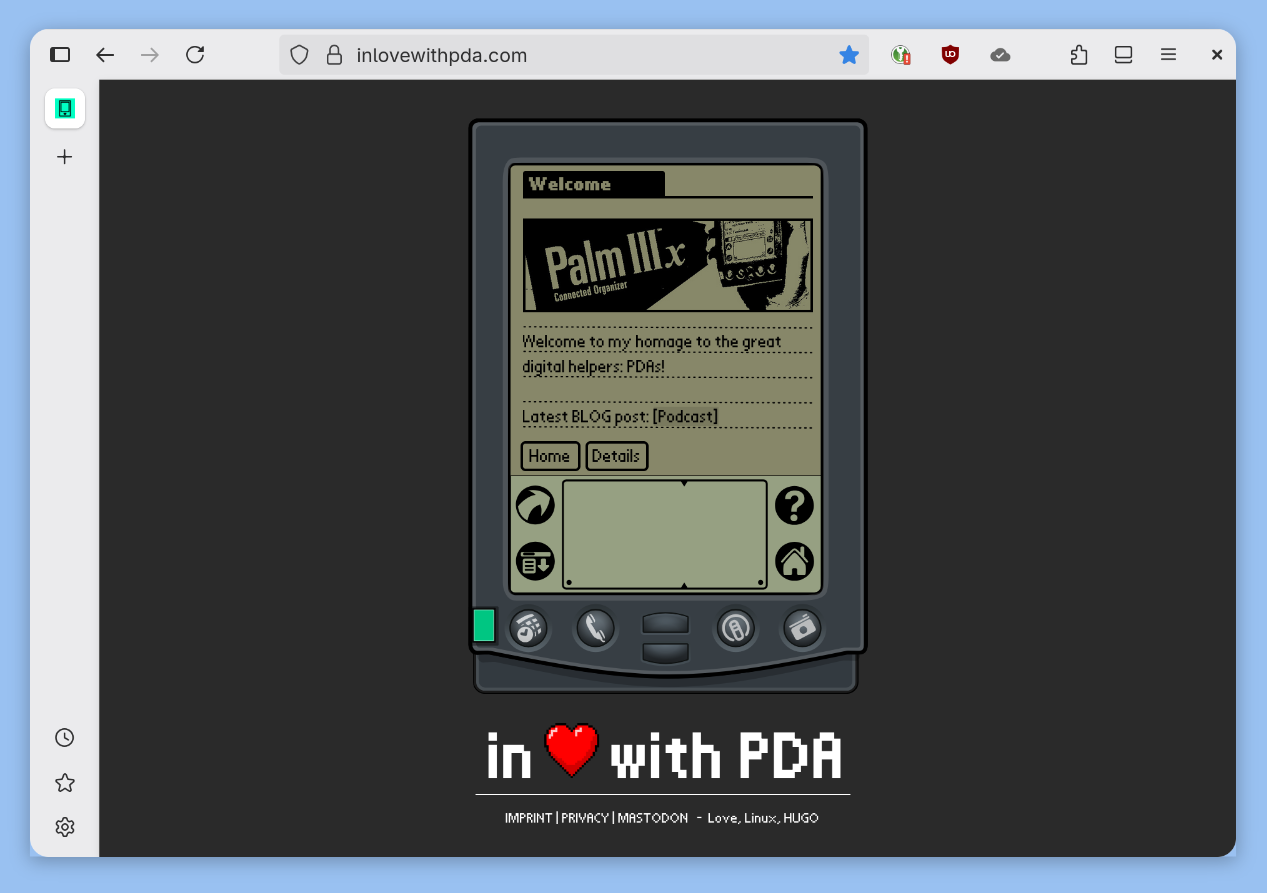Open the bookmarks star in sidebar

coord(65,783)
